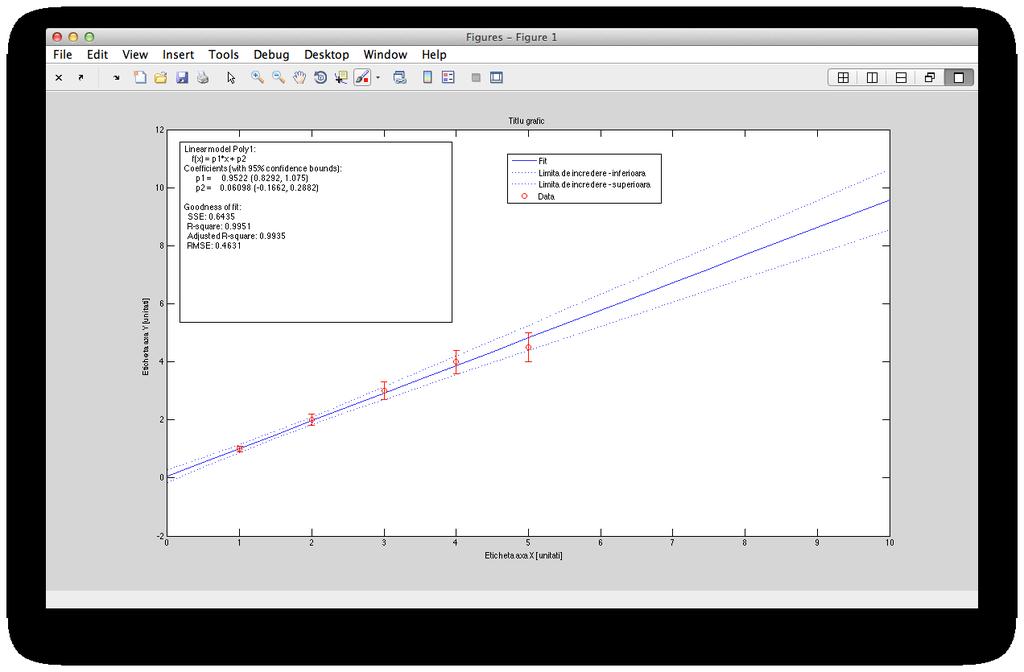This screenshot has height=672, width=1024.
Task: Open the Edit menu
Action: [97, 55]
